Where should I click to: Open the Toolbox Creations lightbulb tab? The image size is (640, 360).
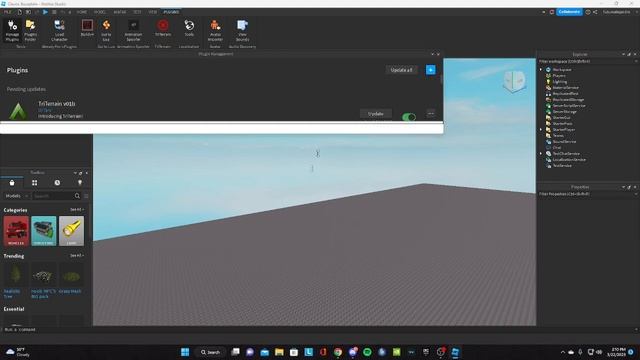click(80, 183)
